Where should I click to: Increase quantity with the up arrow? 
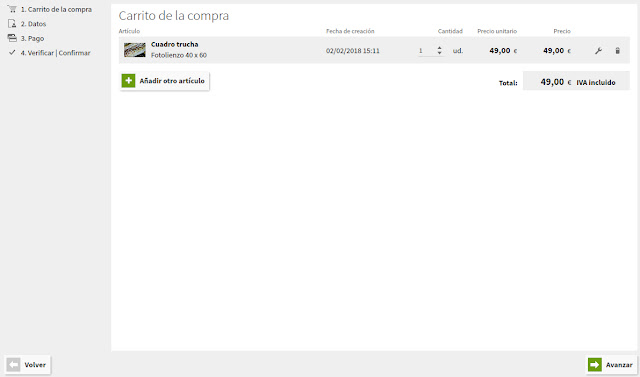pos(439,48)
